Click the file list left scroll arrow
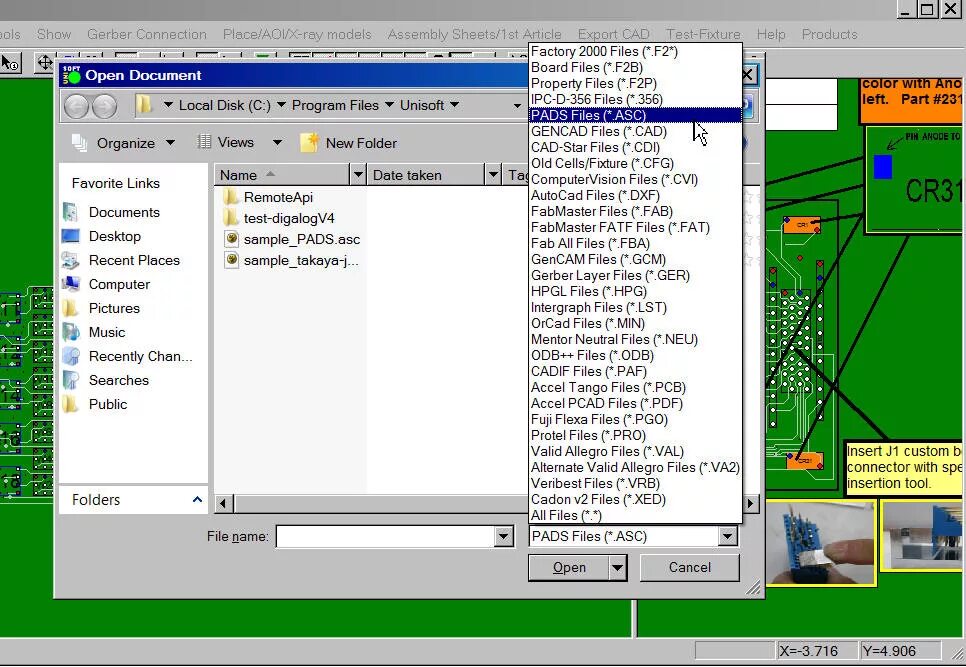The height and width of the screenshot is (667, 966). tap(223, 504)
